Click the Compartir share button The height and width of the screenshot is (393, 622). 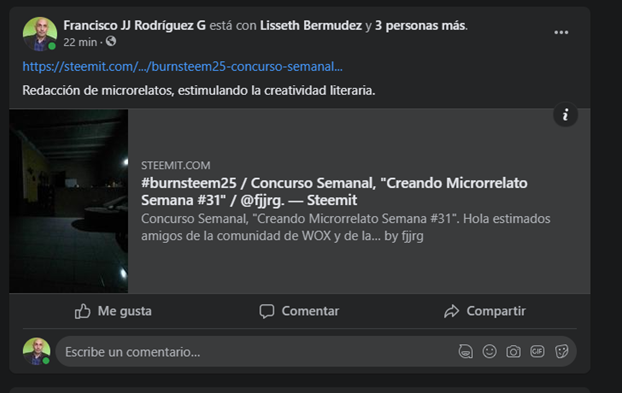pyautogui.click(x=485, y=311)
